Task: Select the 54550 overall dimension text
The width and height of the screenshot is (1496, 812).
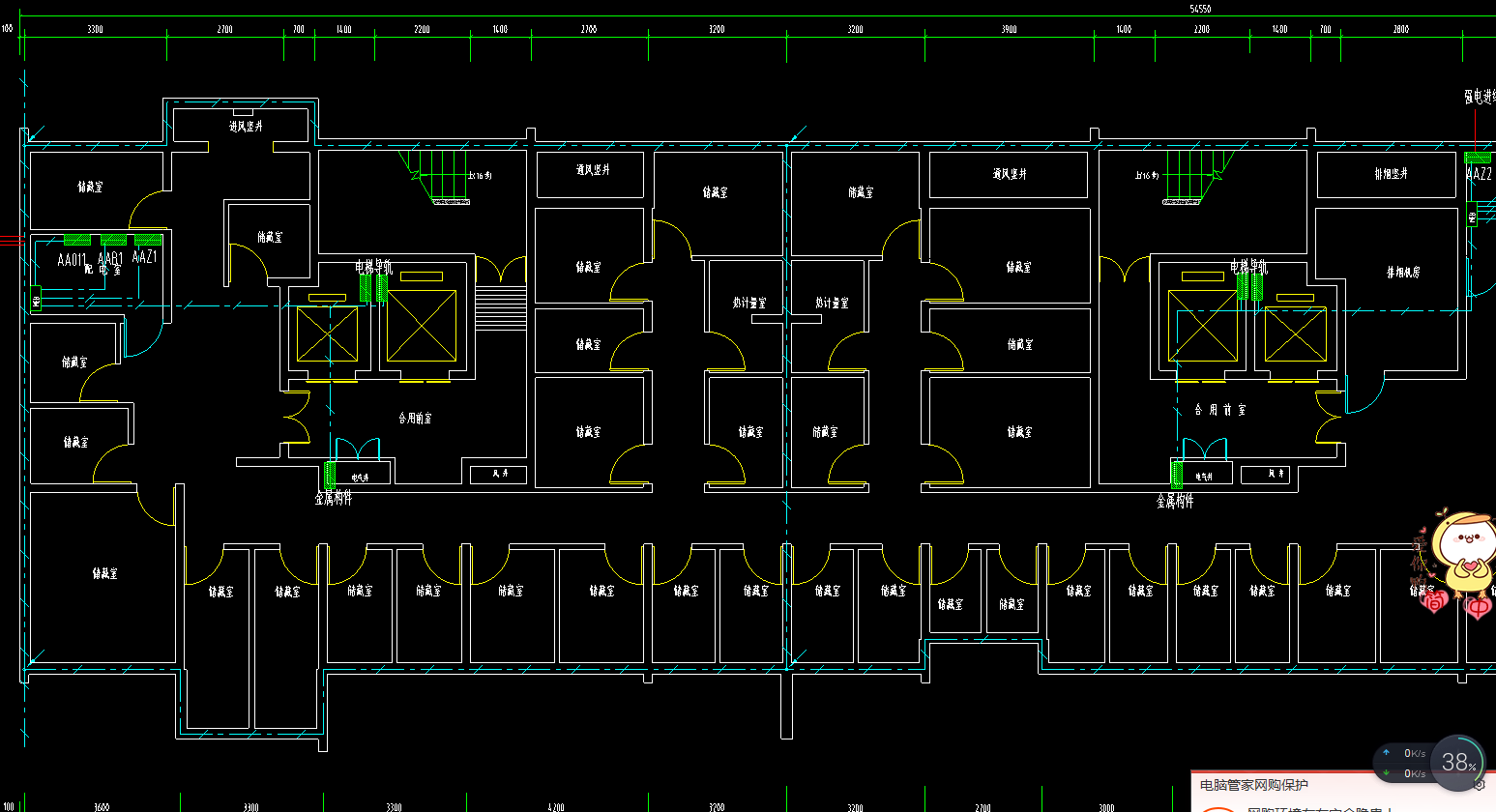Action: click(1200, 9)
